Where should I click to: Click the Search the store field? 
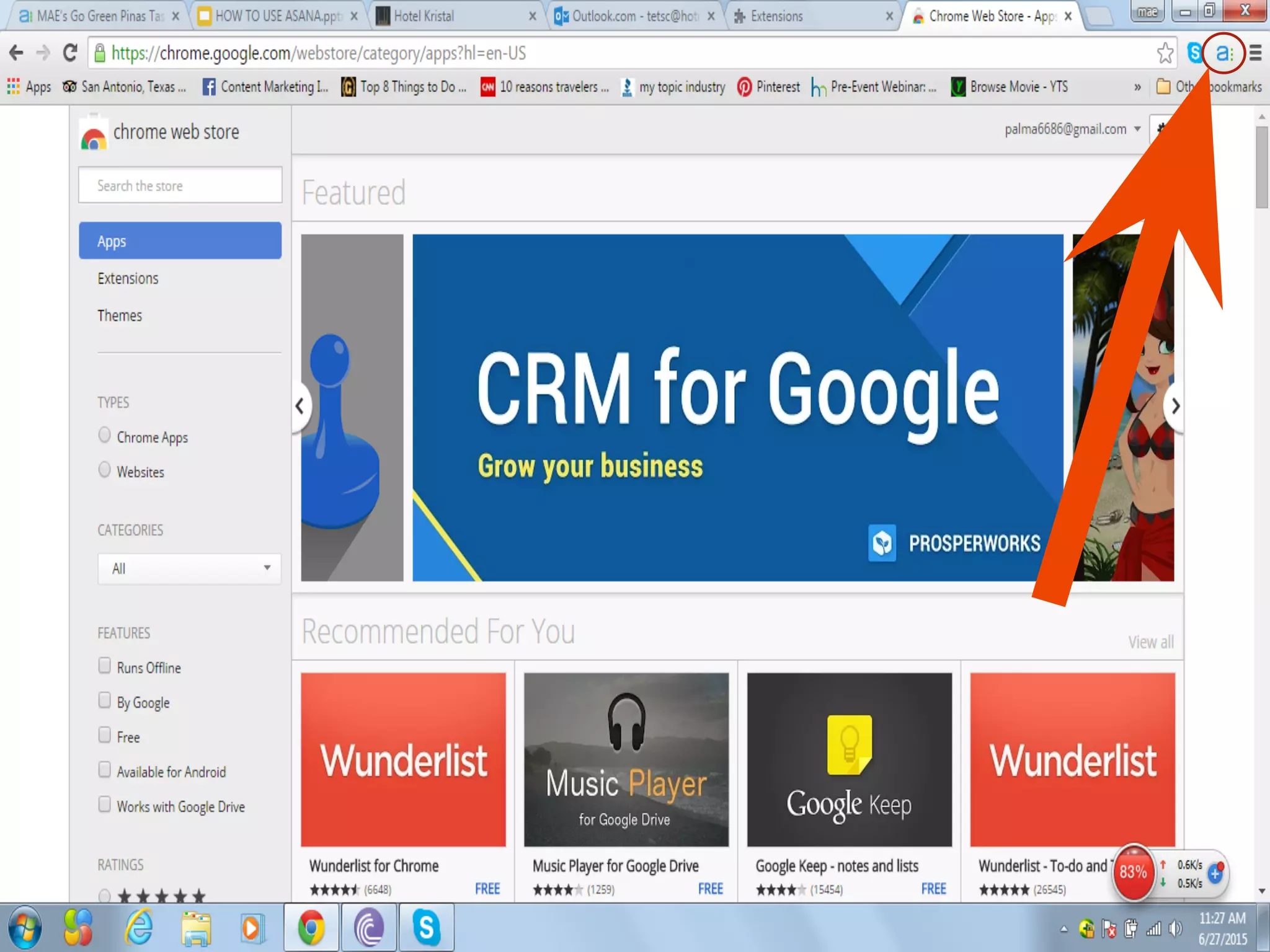point(180,185)
